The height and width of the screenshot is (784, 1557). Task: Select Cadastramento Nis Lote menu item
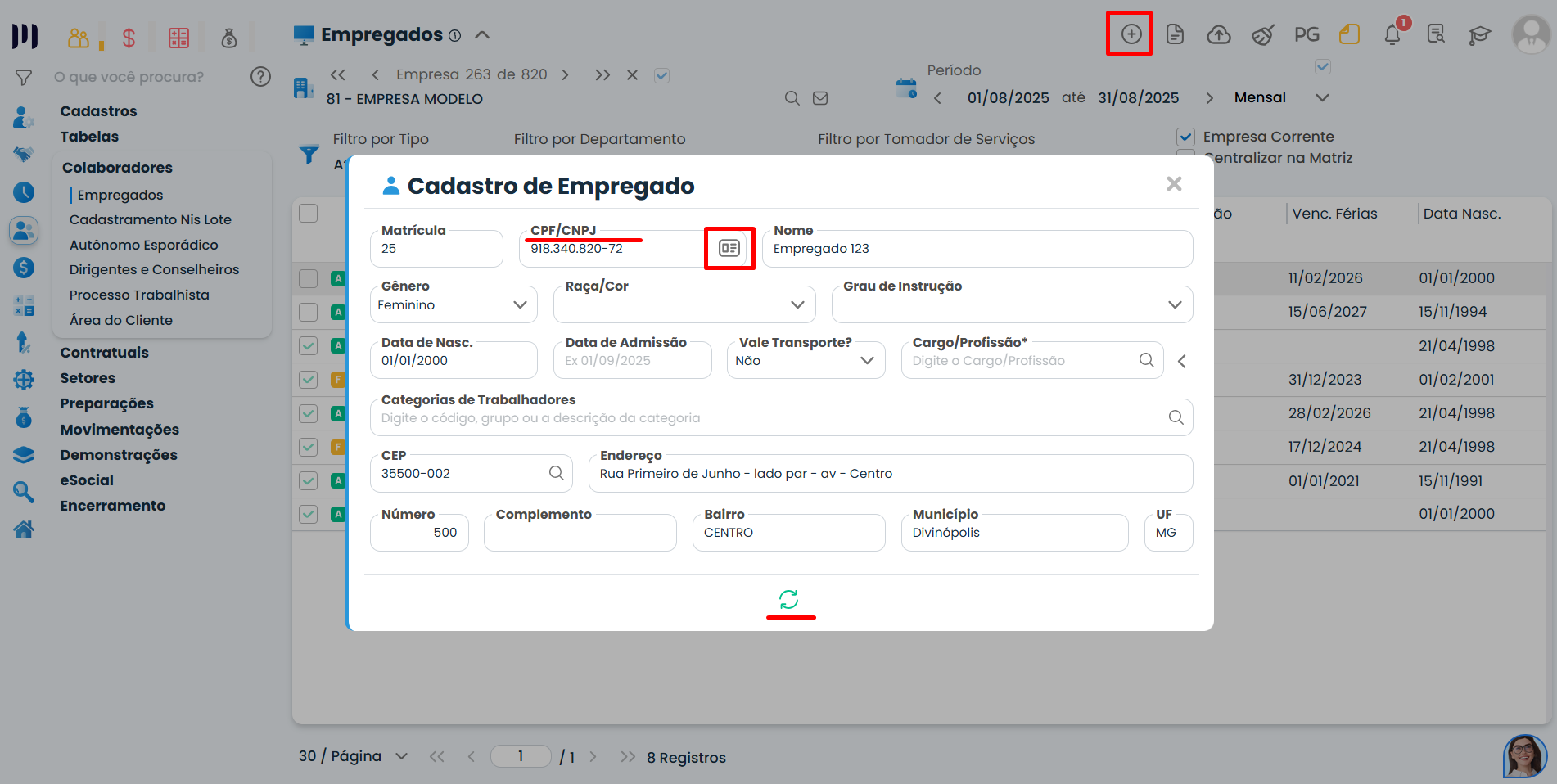(x=151, y=219)
